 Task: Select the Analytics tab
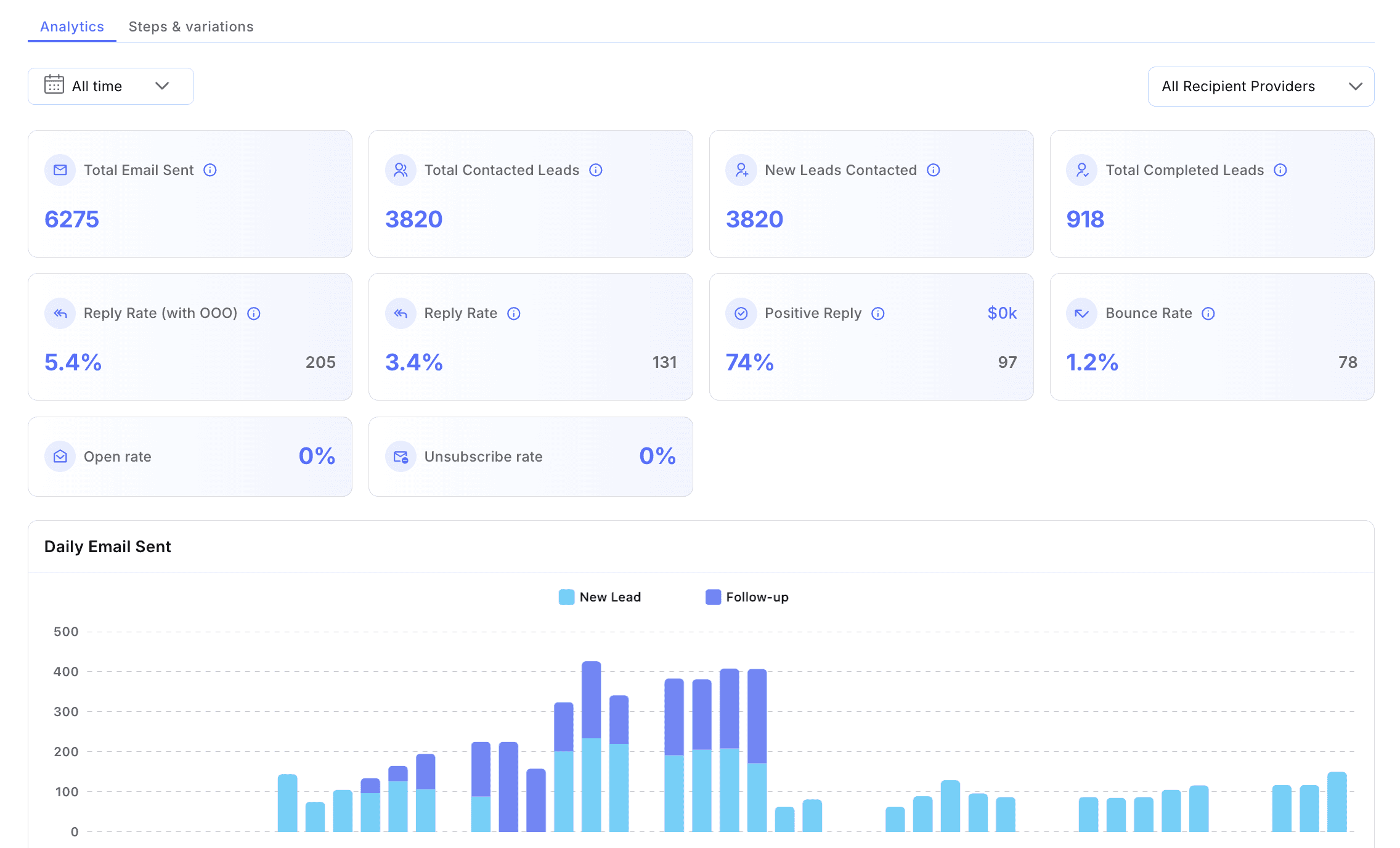(72, 26)
